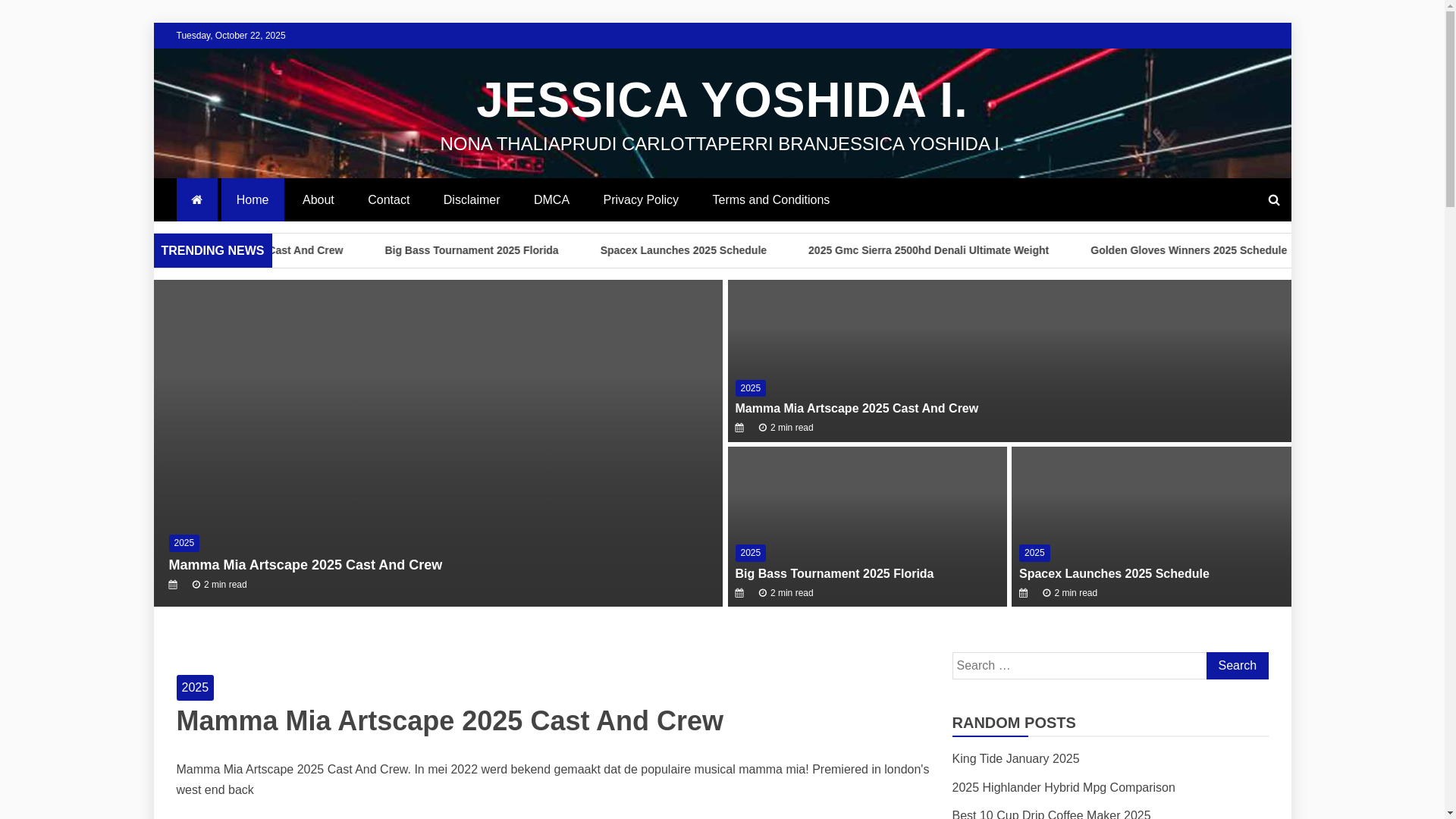Click clock icon under Spacex Launches card
This screenshot has height=819, width=1456.
point(1046,593)
